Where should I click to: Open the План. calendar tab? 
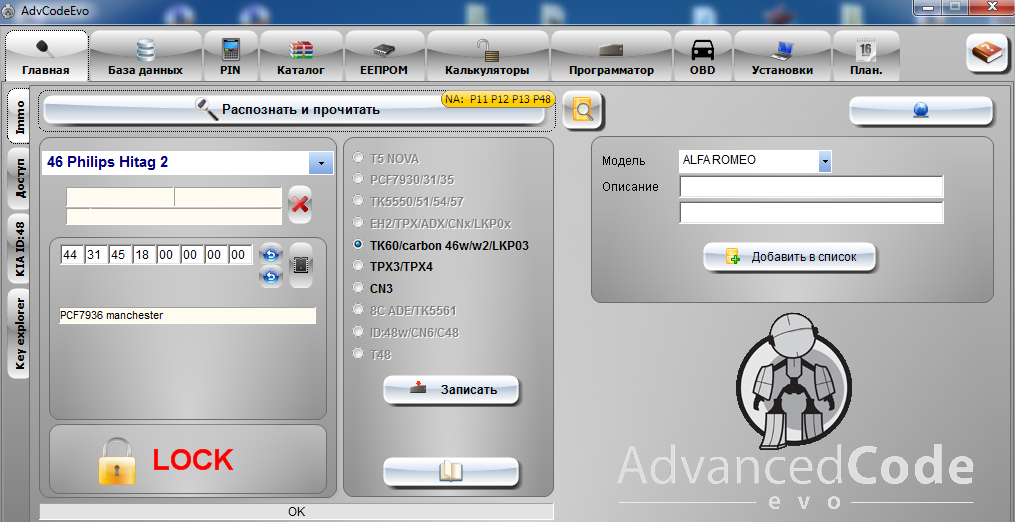click(x=866, y=56)
